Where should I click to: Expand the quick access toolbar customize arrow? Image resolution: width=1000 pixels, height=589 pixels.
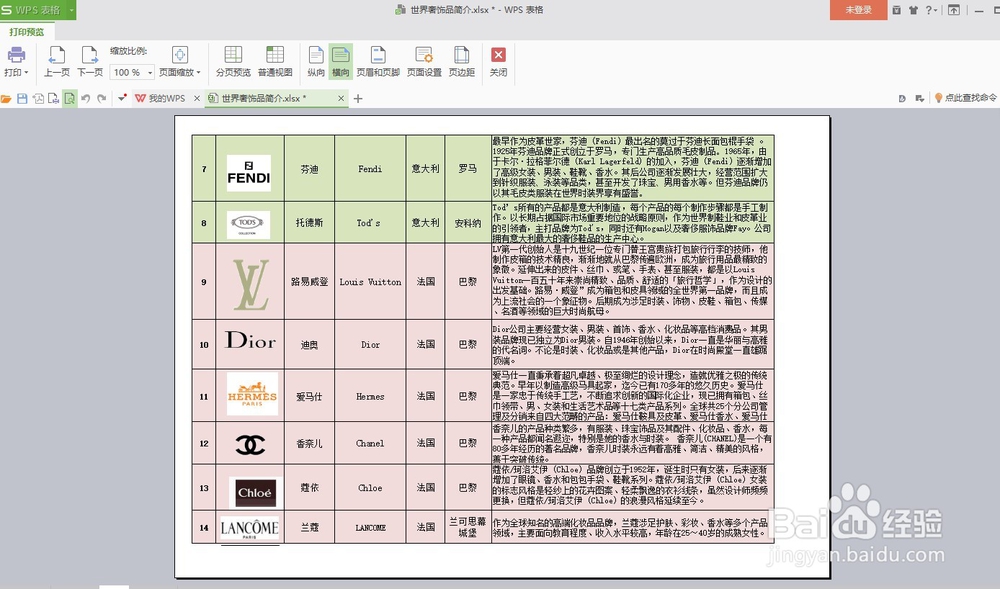(x=122, y=98)
